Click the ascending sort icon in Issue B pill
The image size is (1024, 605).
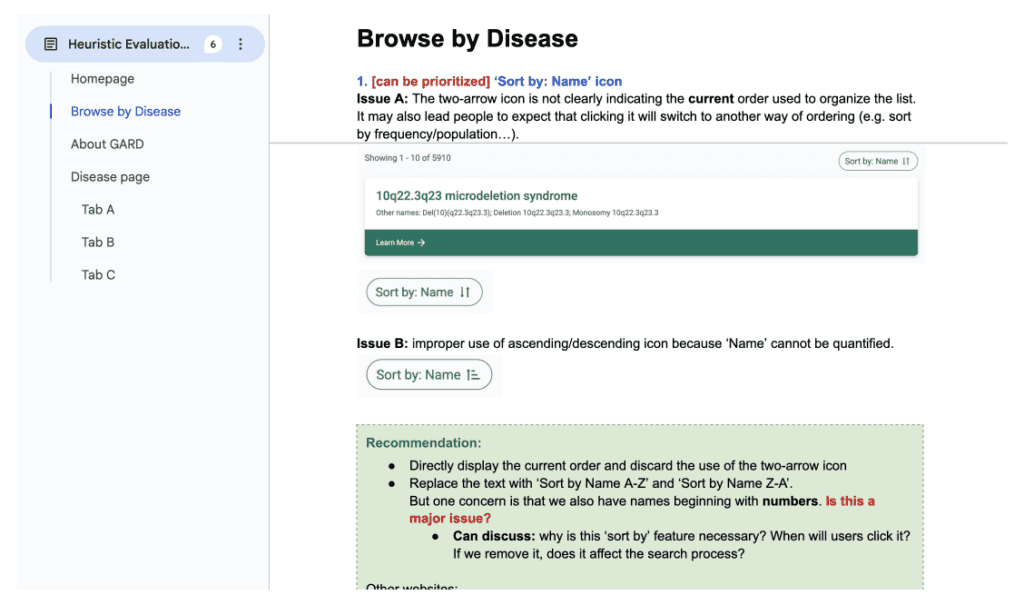(x=473, y=375)
